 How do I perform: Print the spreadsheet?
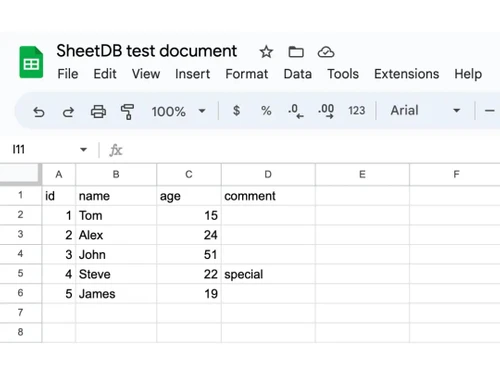point(98,111)
